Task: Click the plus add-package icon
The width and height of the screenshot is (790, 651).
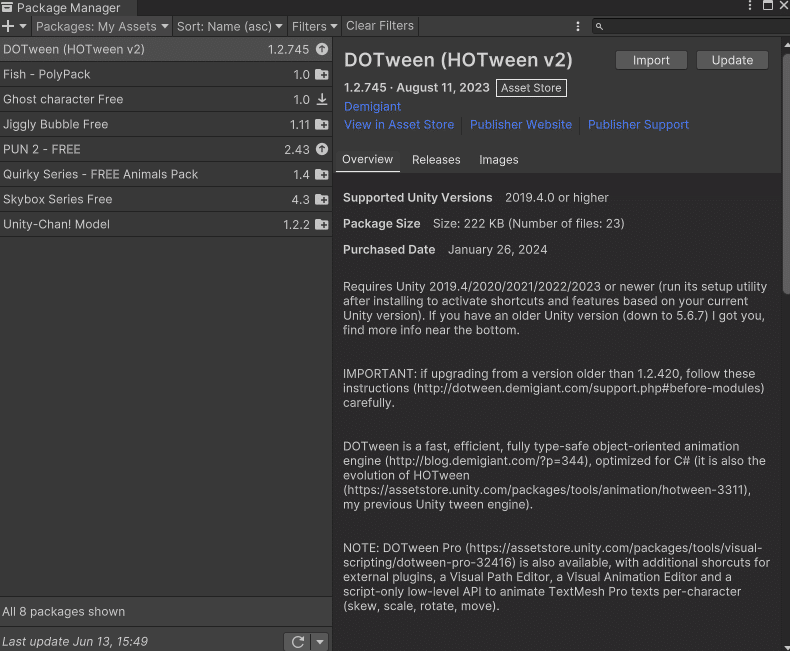Action: point(8,26)
